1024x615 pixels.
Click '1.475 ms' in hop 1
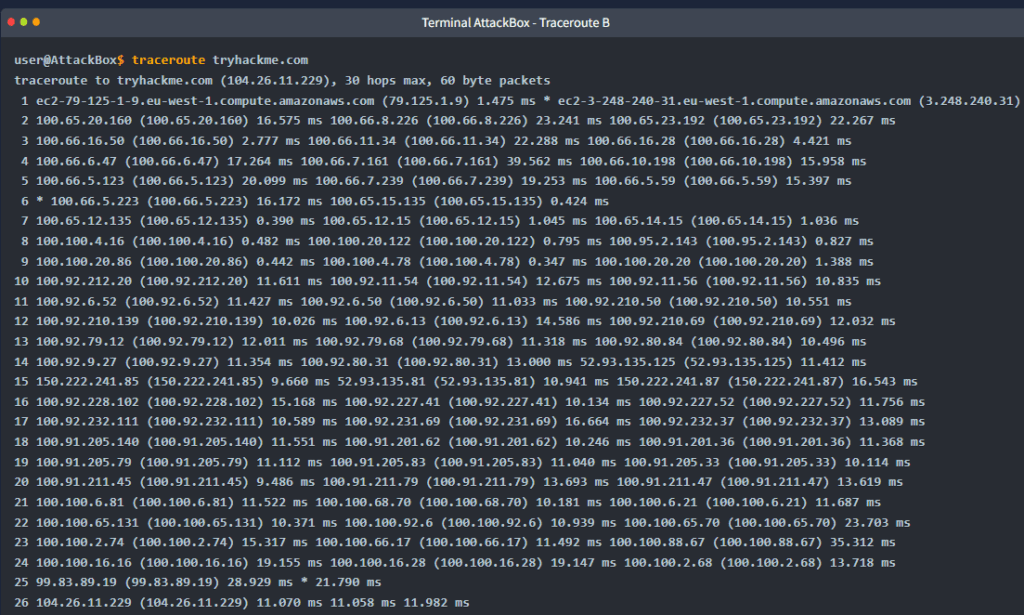click(505, 101)
